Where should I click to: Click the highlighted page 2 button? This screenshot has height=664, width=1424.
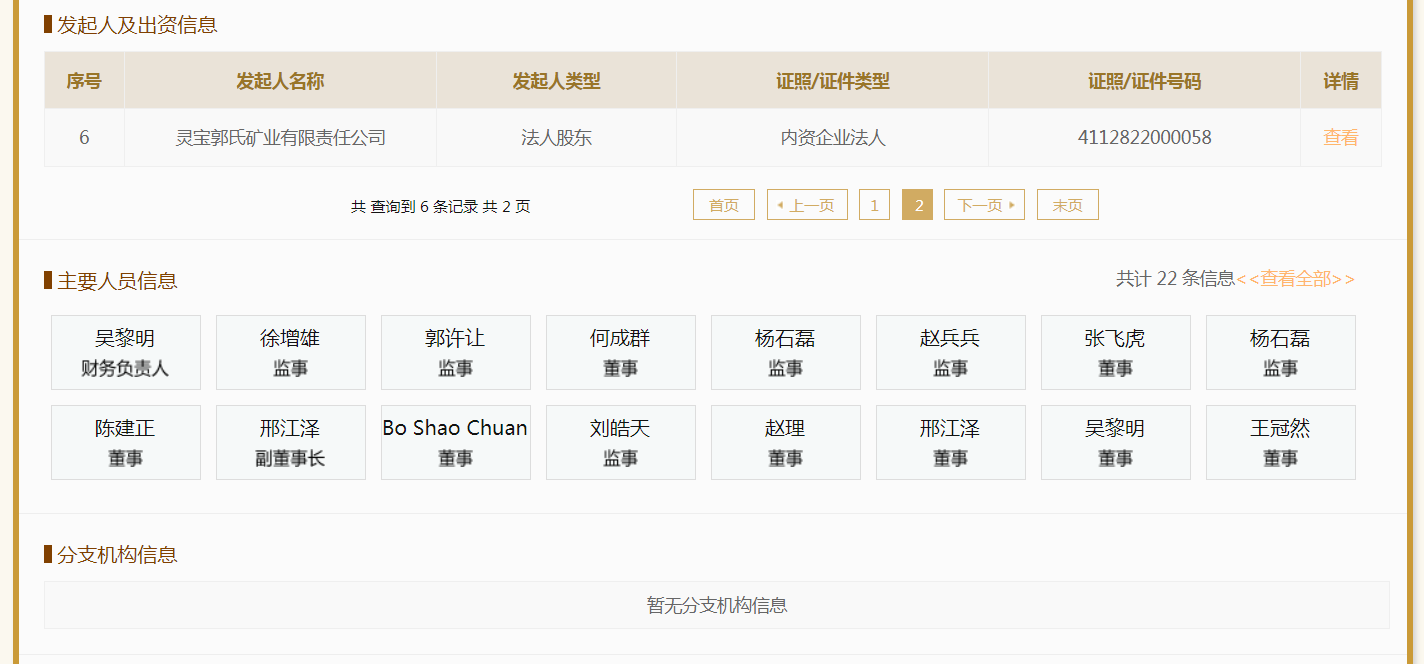coord(917,205)
